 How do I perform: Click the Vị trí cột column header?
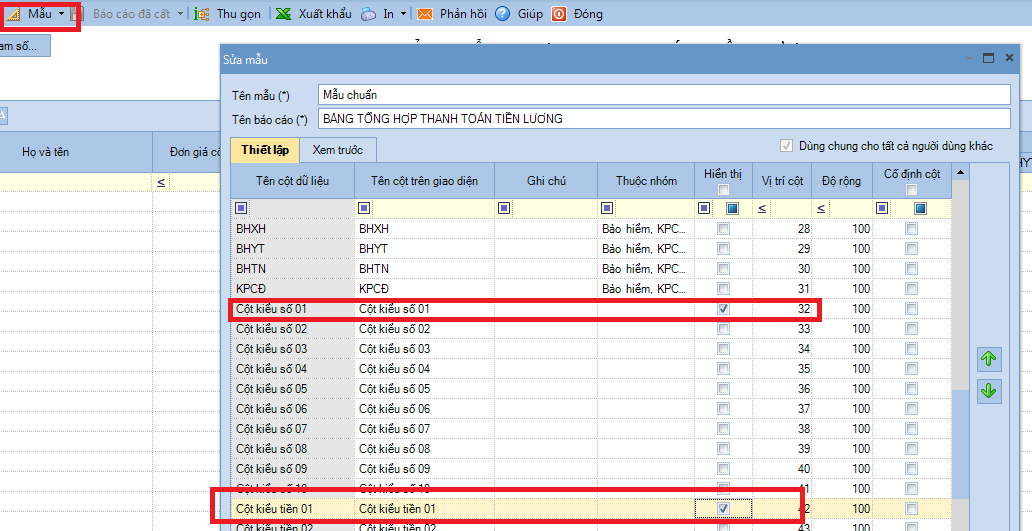click(782, 181)
